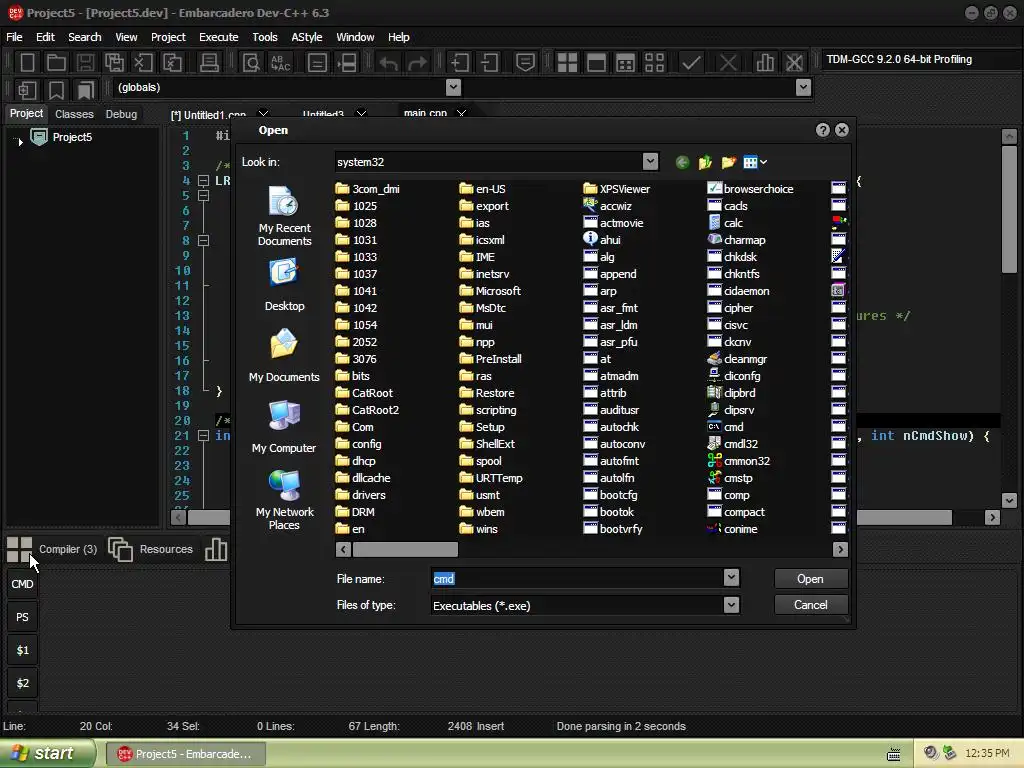This screenshot has width=1024, height=768.
Task: Select the Compiler (3) bottom tab
Action: click(x=52, y=549)
